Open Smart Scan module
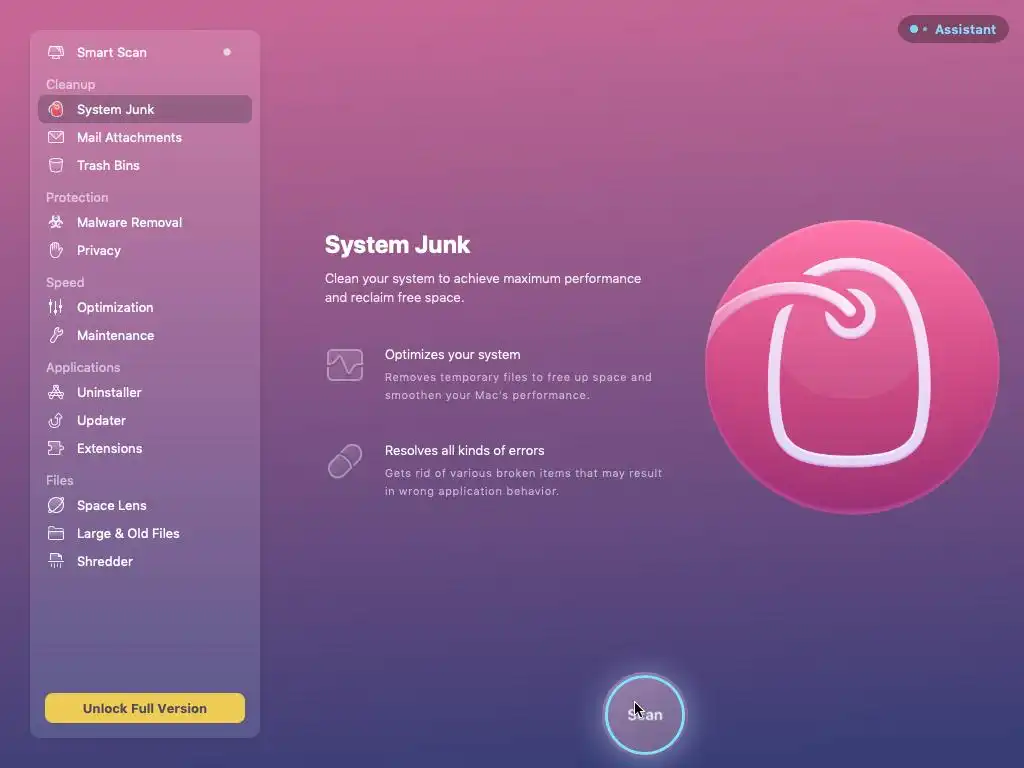 click(145, 52)
